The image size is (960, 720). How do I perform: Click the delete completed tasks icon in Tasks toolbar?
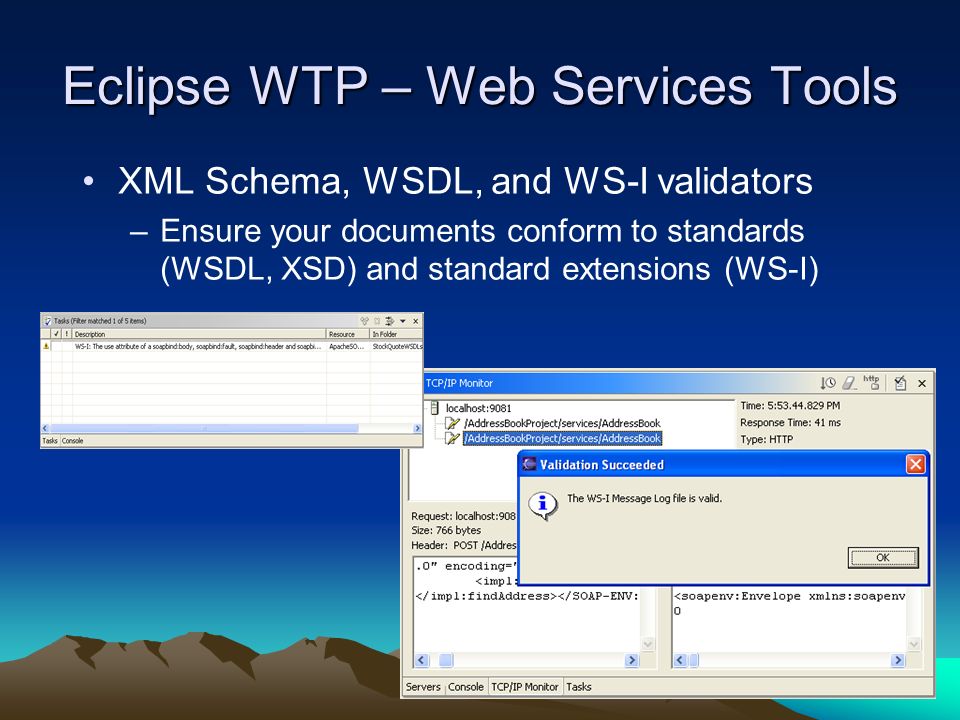tap(377, 321)
